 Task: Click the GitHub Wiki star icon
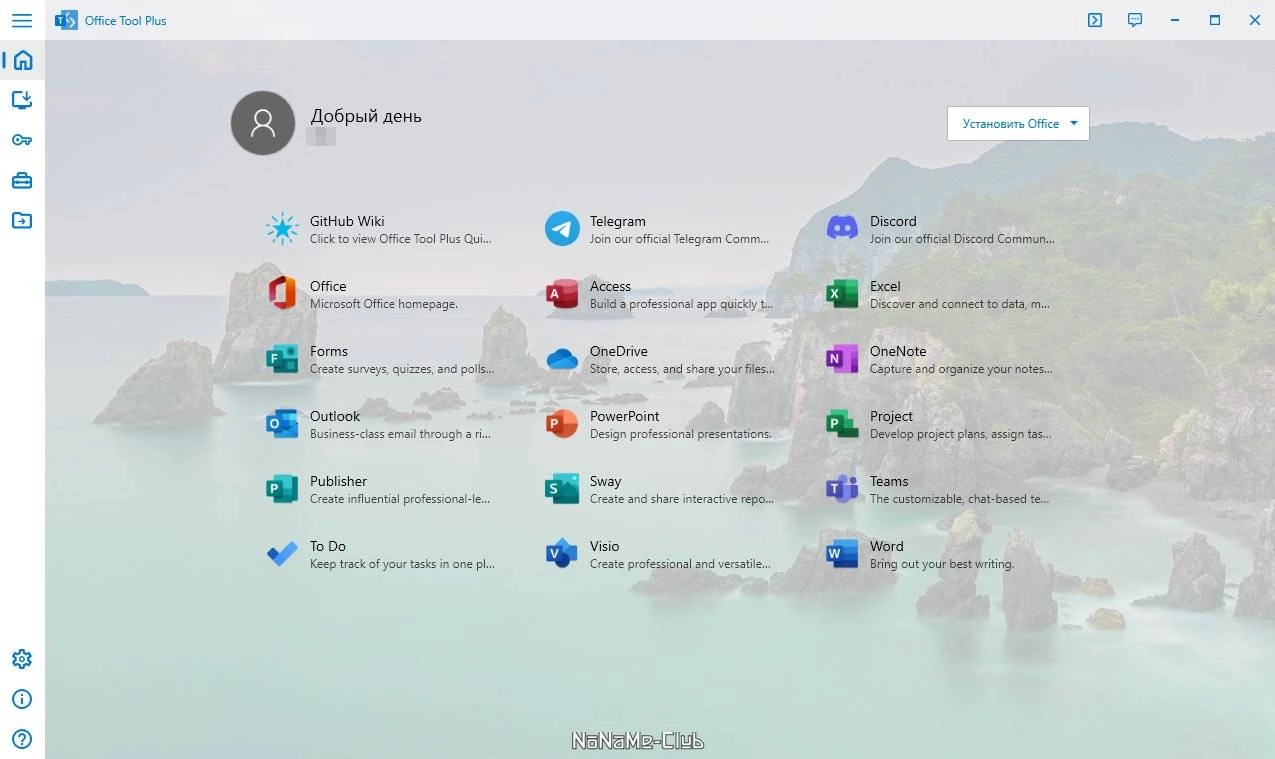point(282,229)
